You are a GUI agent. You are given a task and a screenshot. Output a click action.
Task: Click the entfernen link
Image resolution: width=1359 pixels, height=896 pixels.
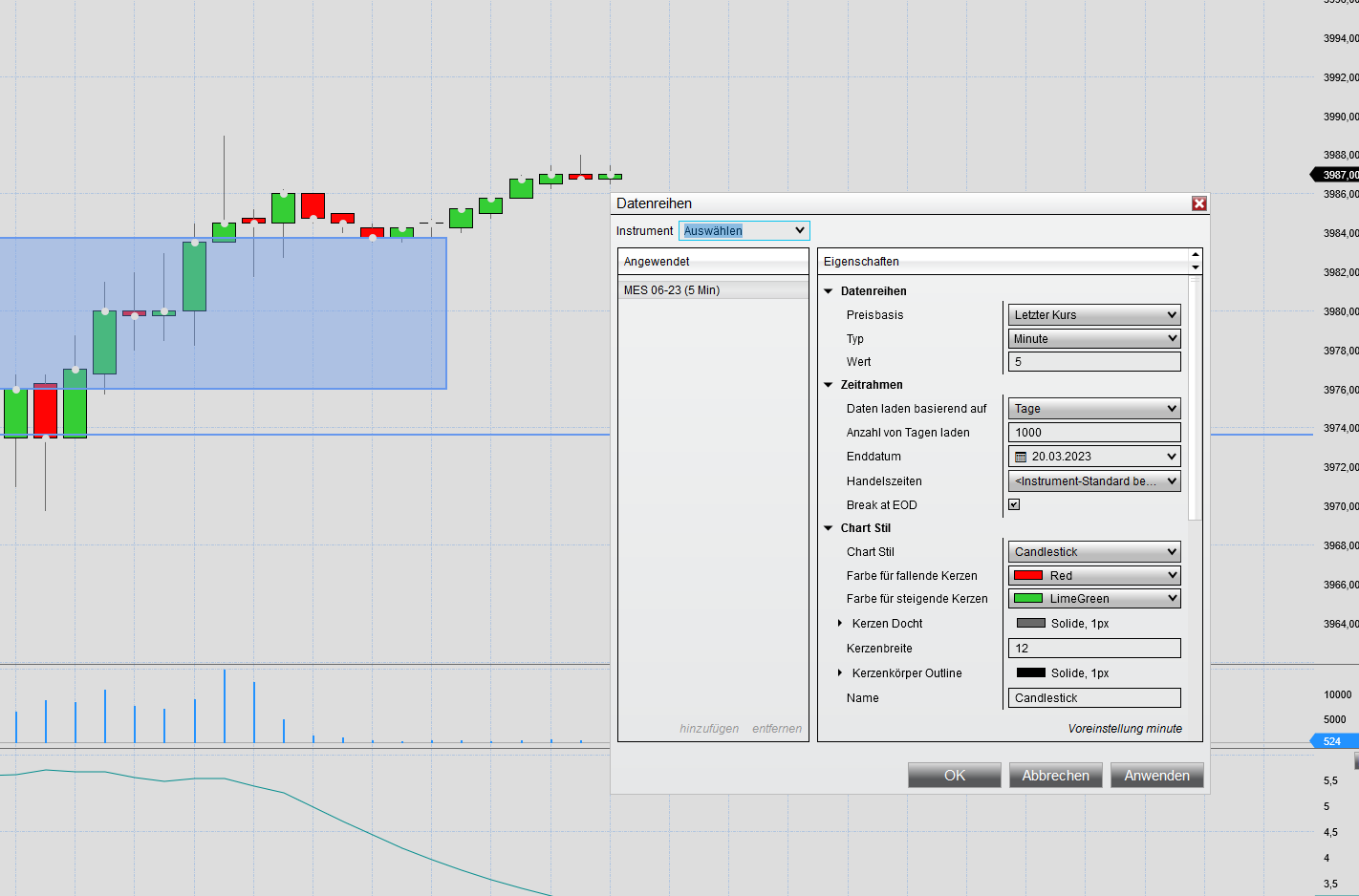pos(777,729)
